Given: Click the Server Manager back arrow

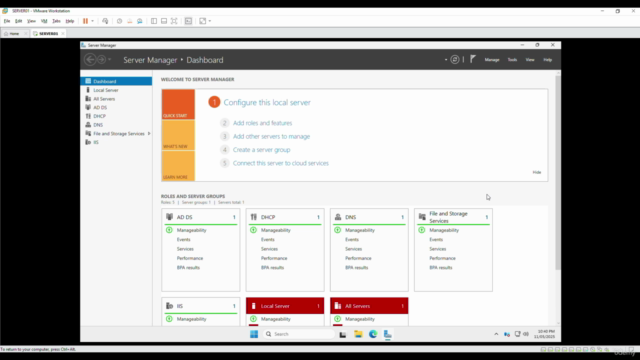Looking at the screenshot, I should [90, 60].
